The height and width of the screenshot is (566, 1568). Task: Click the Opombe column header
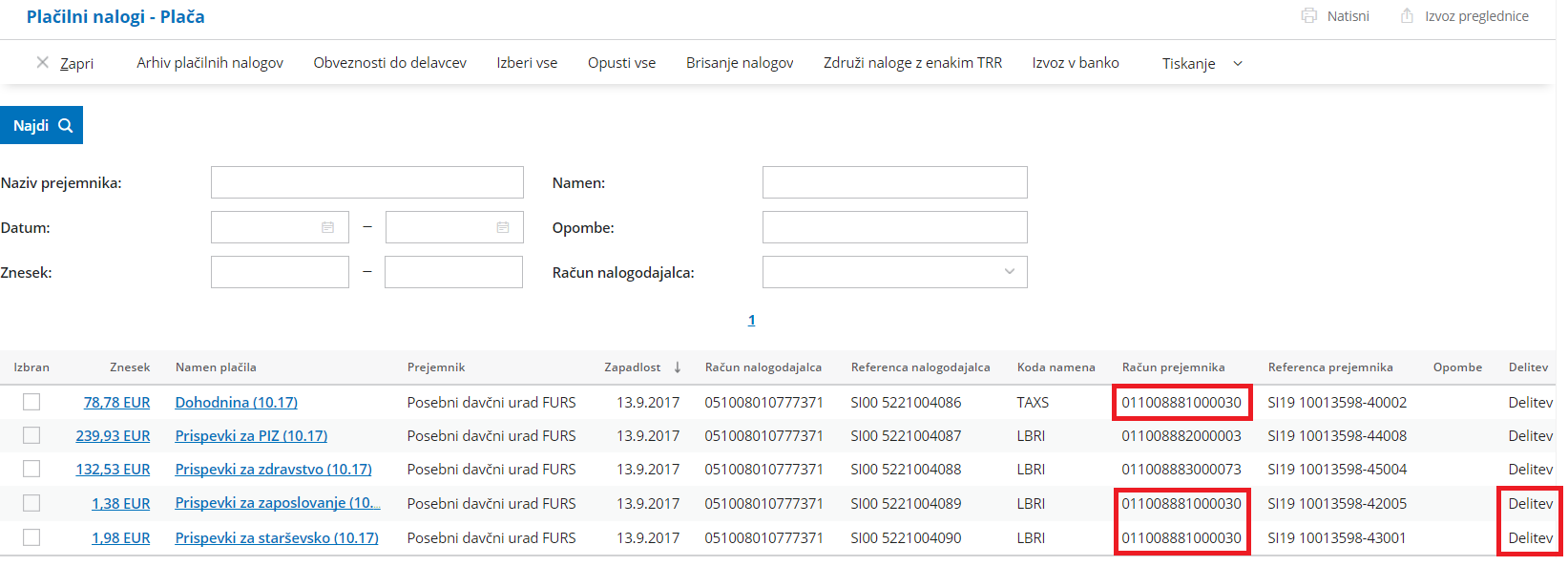pyautogui.click(x=1457, y=367)
